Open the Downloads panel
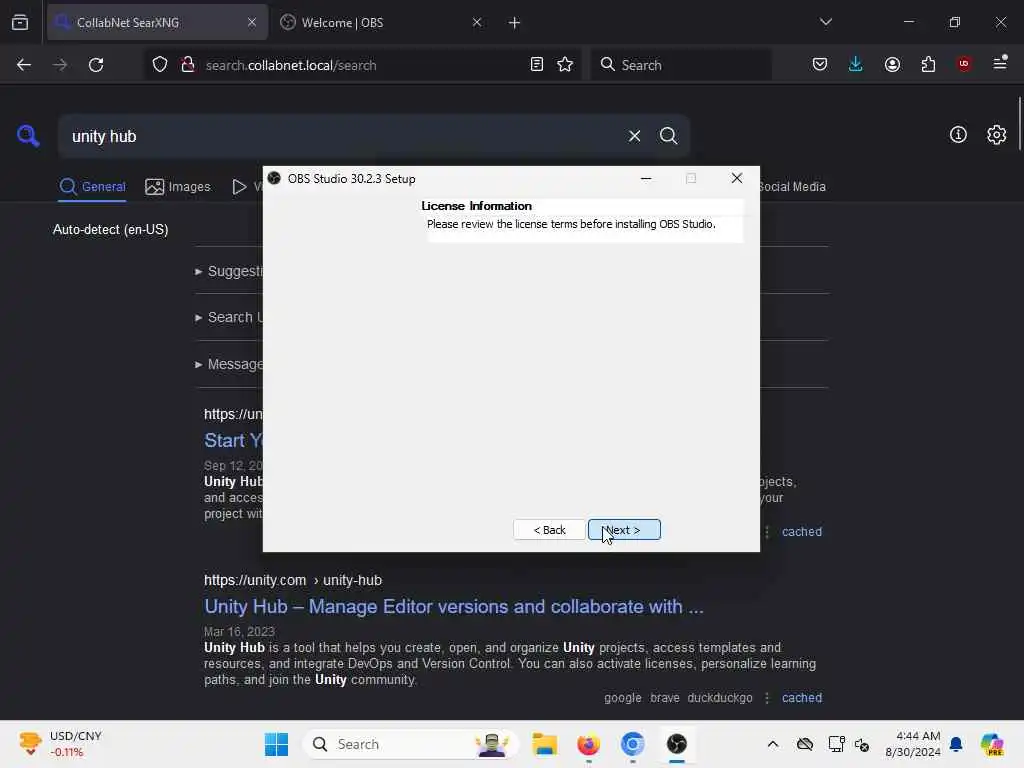This screenshot has width=1024, height=768. coord(856,64)
